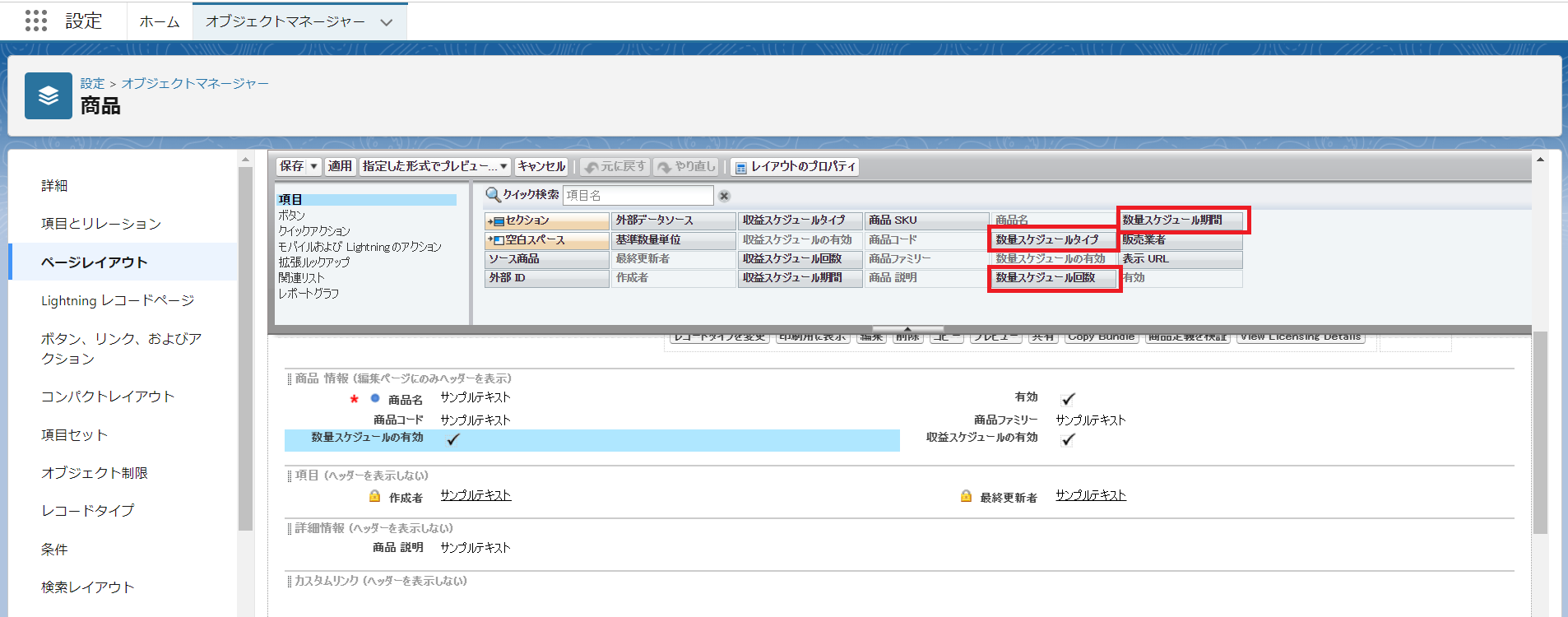This screenshot has width=1568, height=617.
Task: Clear the quick search with X icon
Action: (724, 196)
